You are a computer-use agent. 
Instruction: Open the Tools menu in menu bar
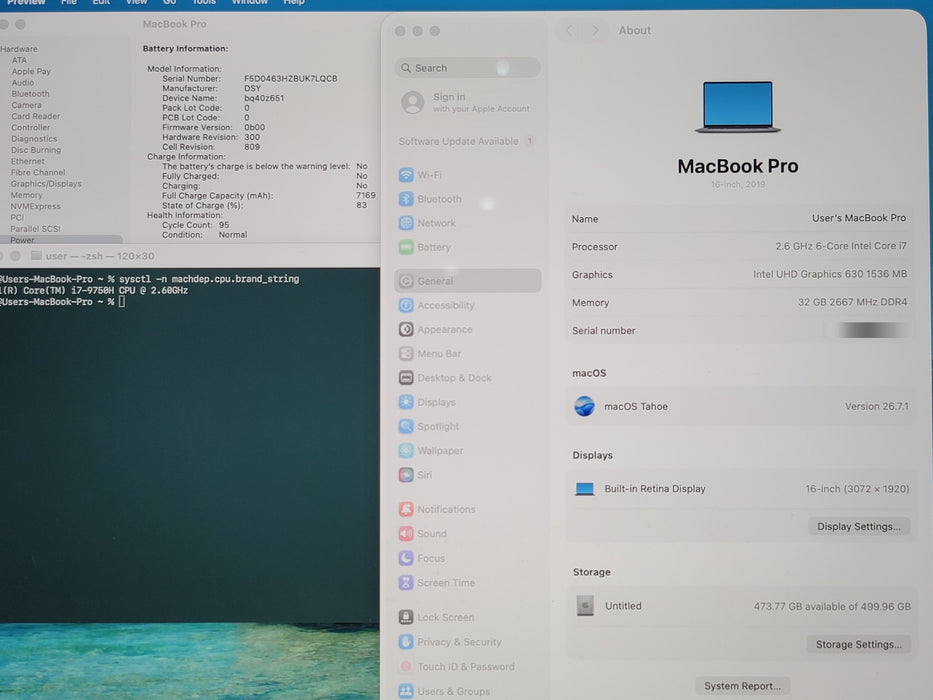[203, 2]
